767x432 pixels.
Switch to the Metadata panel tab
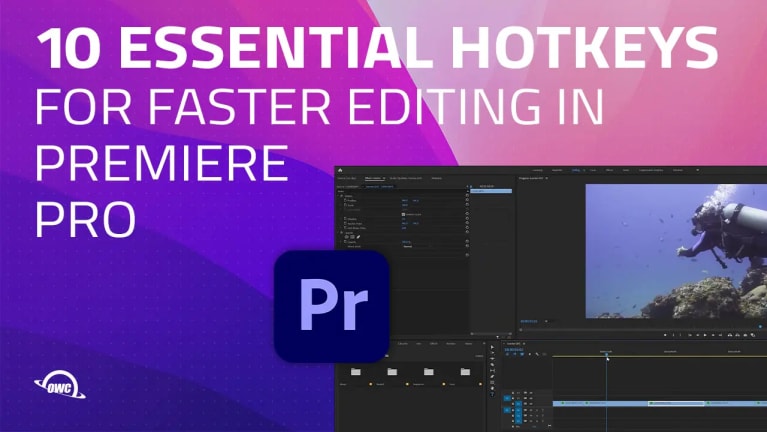tap(437, 178)
